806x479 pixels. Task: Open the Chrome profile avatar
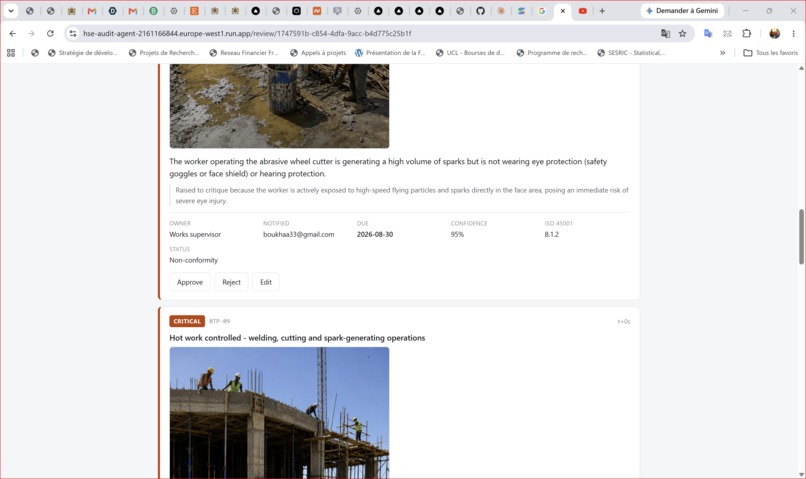click(x=774, y=33)
